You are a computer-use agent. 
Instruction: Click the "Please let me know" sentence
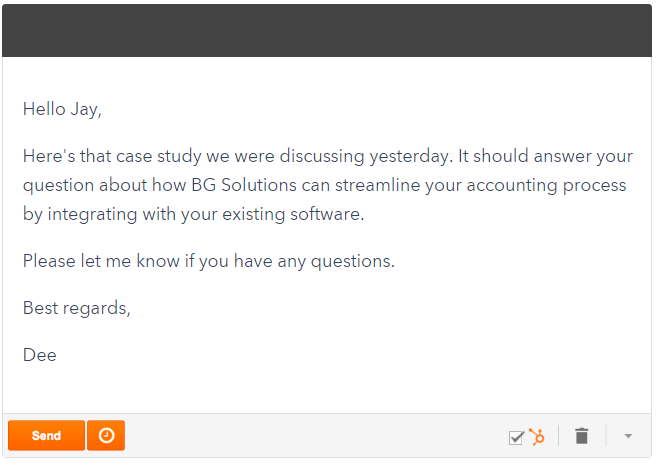tap(208, 262)
